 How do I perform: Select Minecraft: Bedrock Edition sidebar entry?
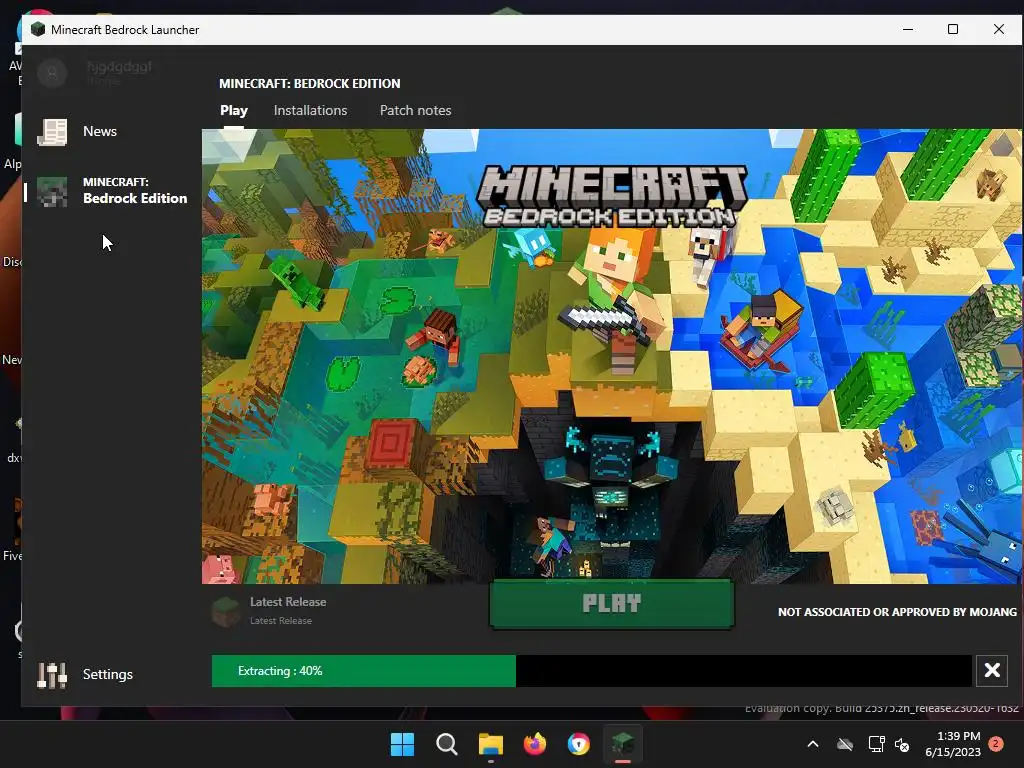[112, 191]
